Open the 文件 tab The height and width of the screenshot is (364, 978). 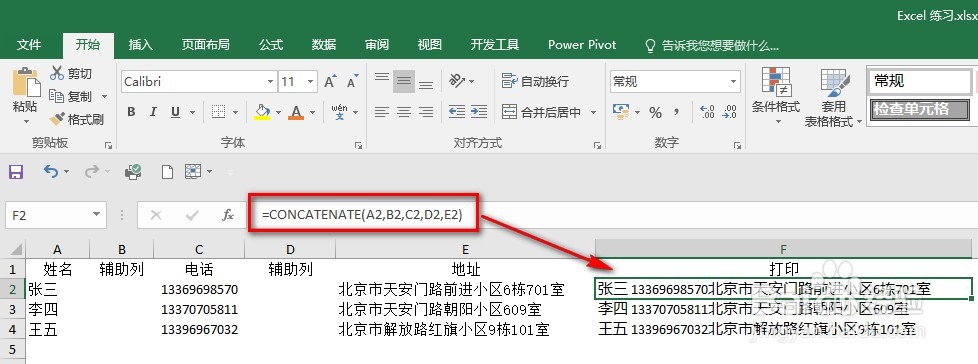pos(29,45)
